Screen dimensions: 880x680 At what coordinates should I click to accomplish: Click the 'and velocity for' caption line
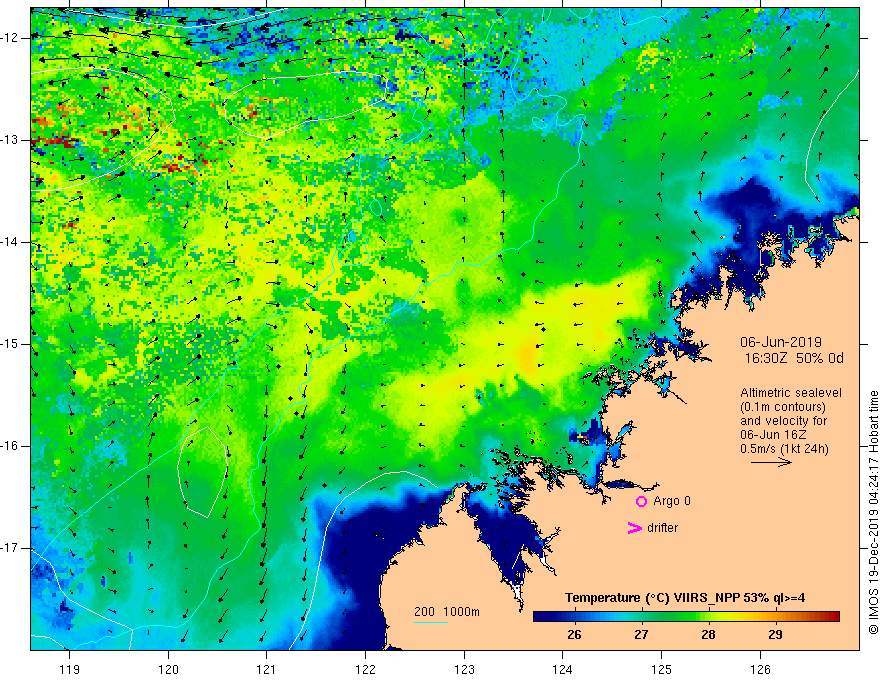pyautogui.click(x=783, y=421)
